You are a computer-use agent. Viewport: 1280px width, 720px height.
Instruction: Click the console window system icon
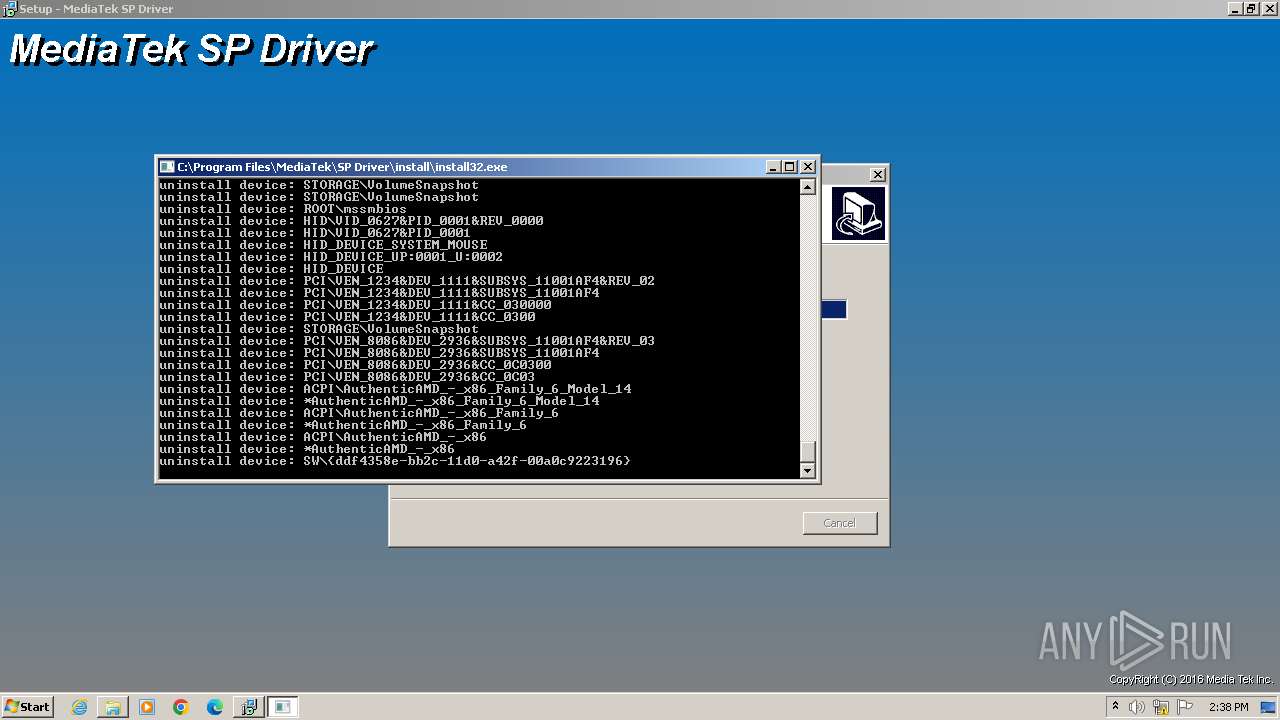point(167,167)
